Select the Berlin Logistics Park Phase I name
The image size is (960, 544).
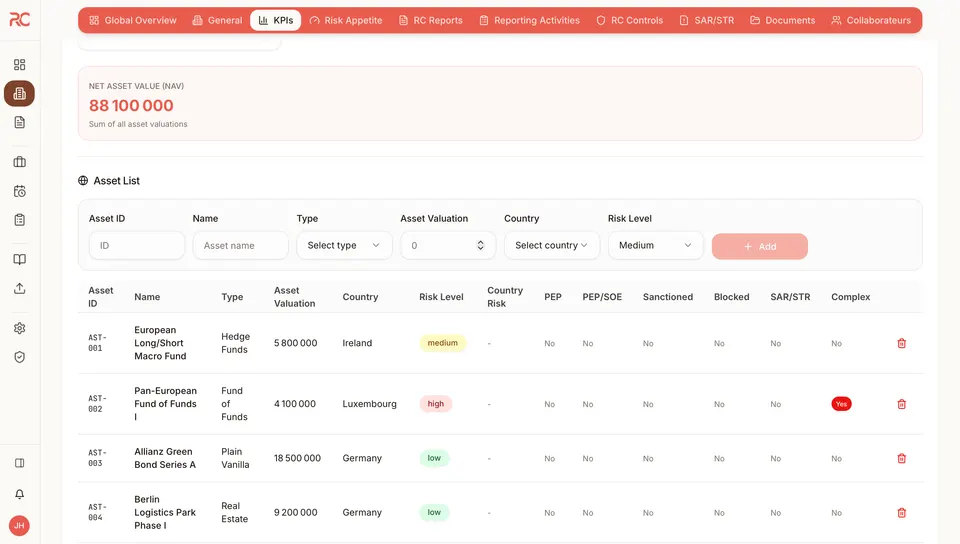165,513
